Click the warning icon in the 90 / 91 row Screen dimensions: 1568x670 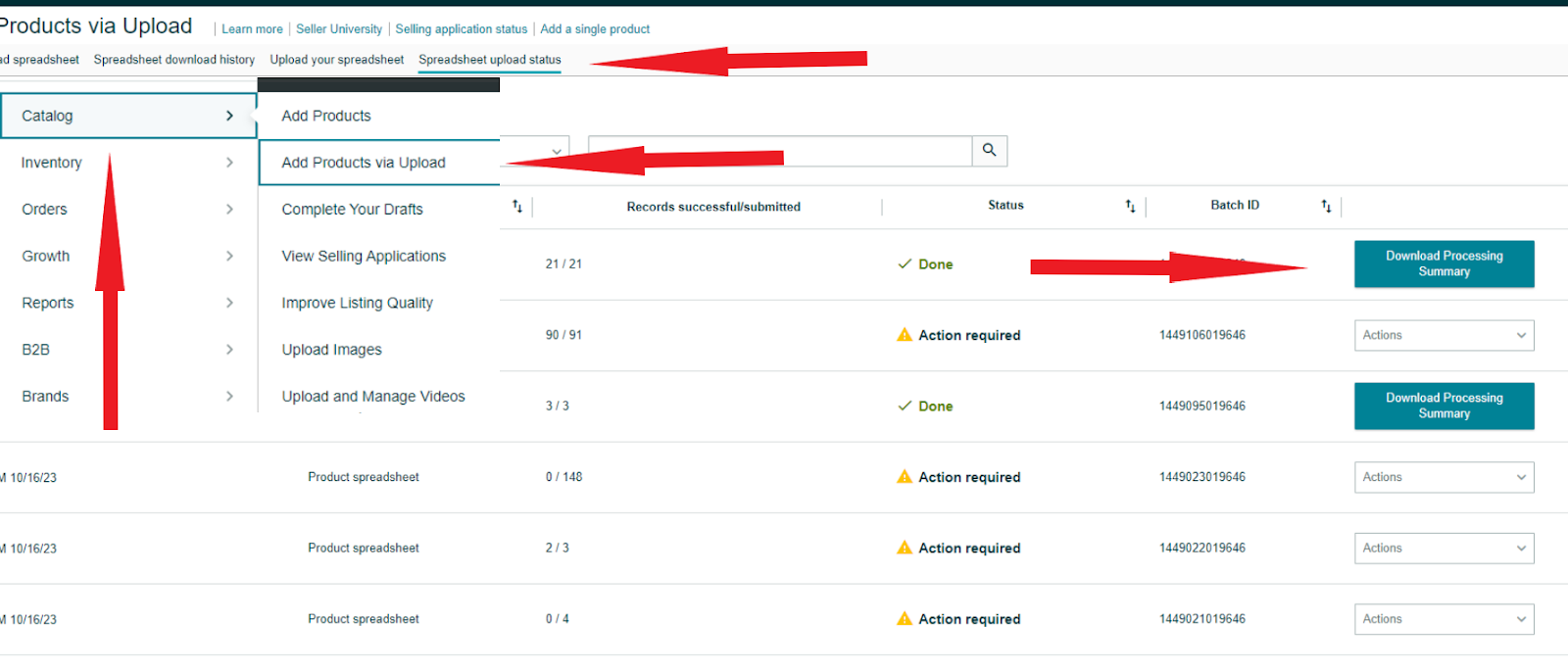(x=905, y=335)
